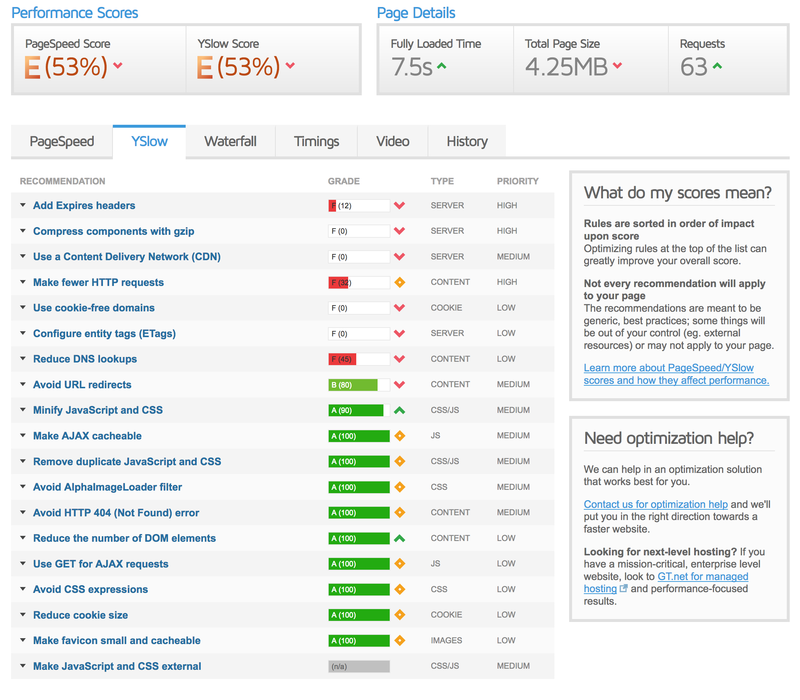The height and width of the screenshot is (700, 800).
Task: Click the red trend arrow in Avoid URL redirects row
Action: (399, 385)
